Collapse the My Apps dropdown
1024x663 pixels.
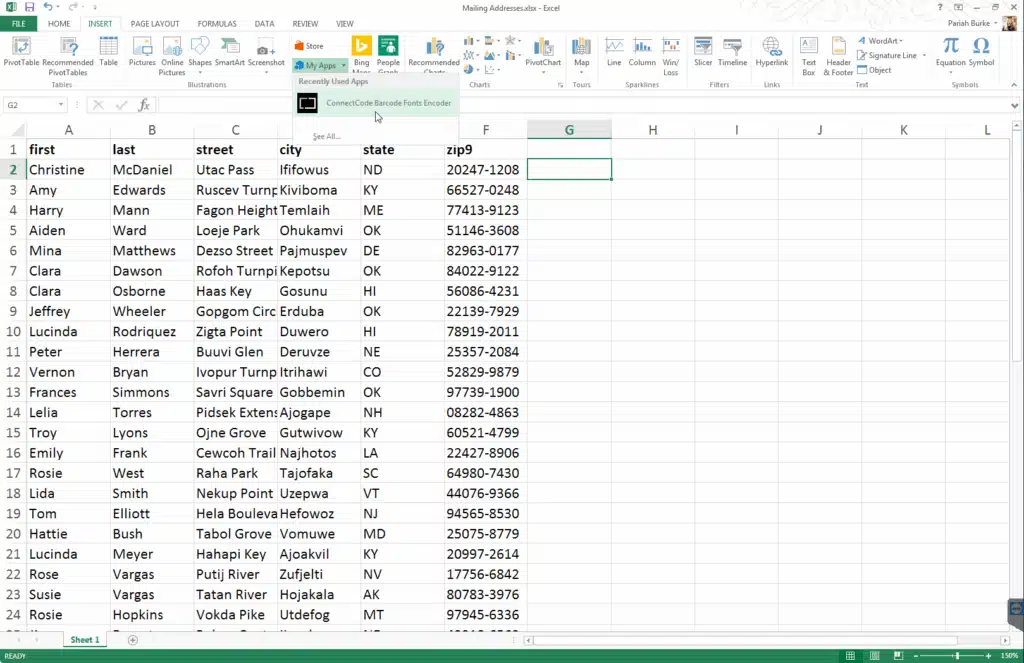320,65
